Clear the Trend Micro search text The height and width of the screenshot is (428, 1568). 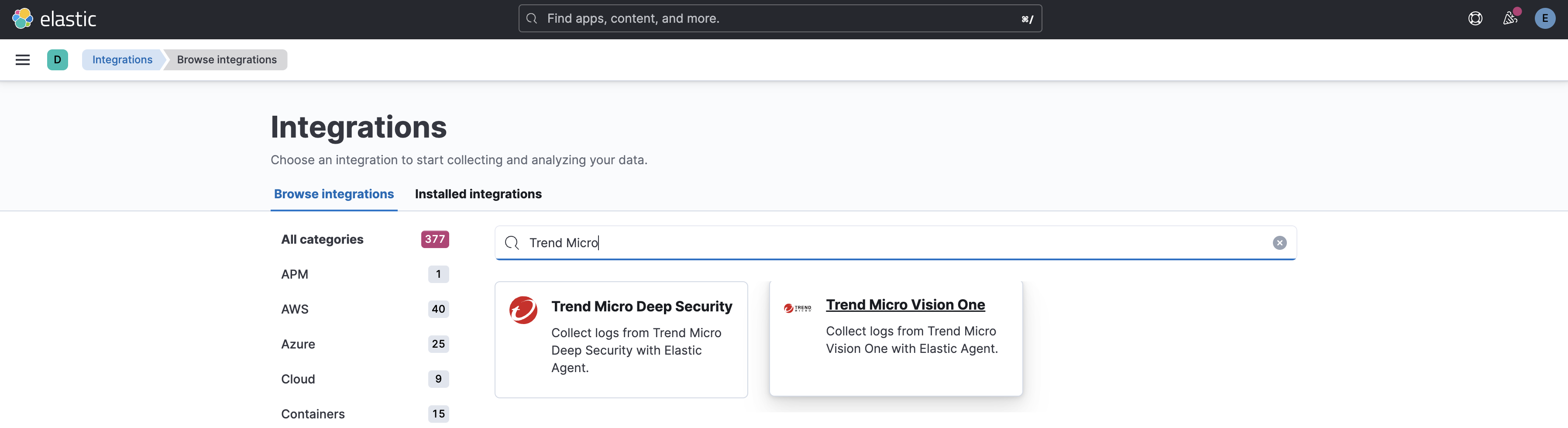[x=1279, y=243]
